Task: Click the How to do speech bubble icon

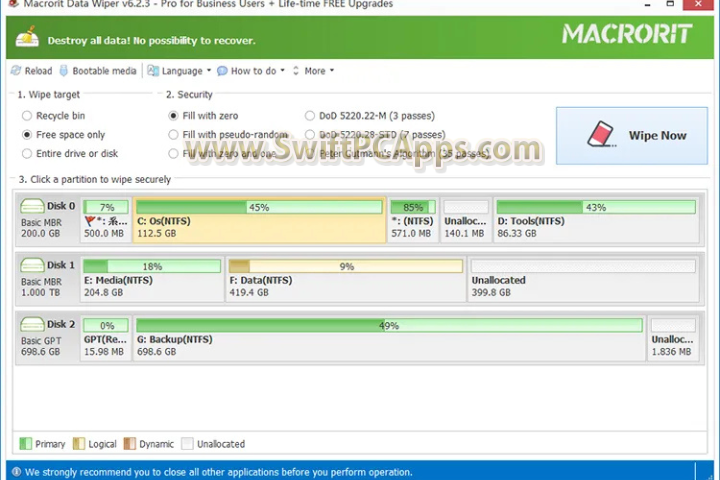Action: pos(222,71)
